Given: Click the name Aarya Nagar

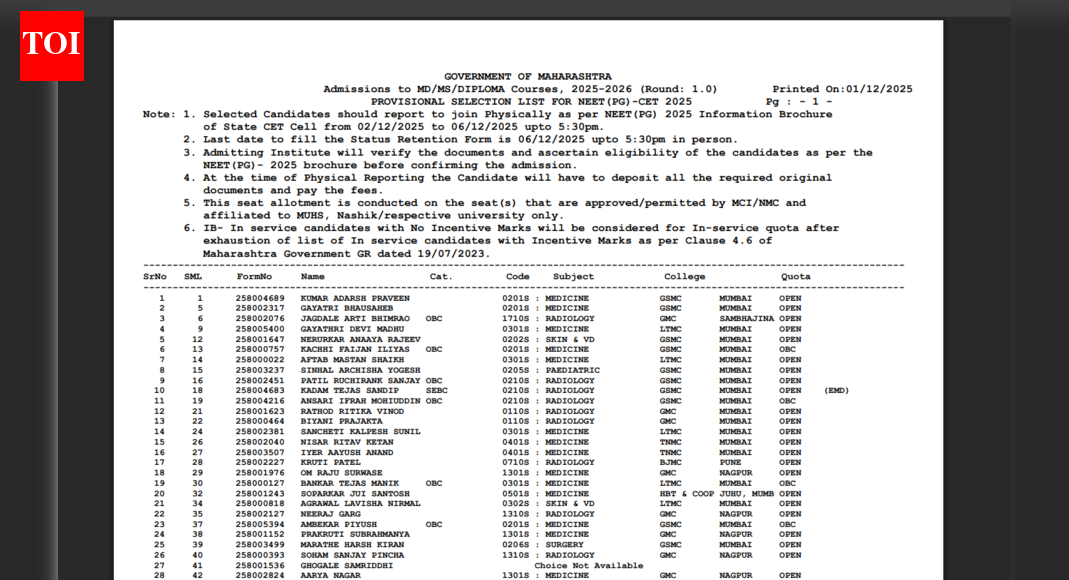Looking at the screenshot, I should [x=331, y=576].
